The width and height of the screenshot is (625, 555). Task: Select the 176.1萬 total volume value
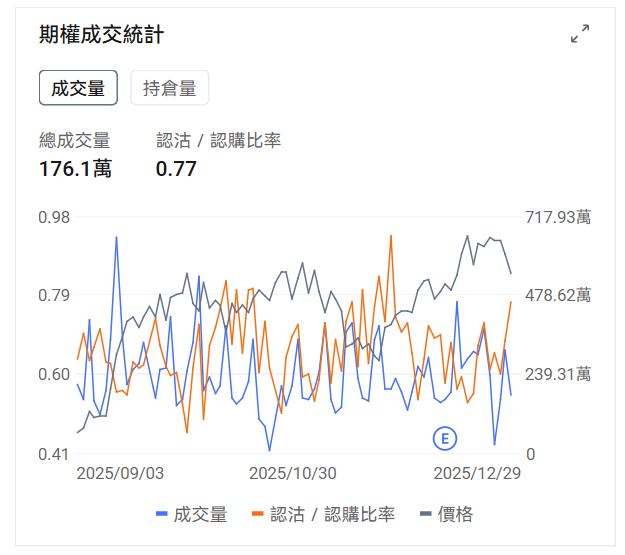point(75,169)
